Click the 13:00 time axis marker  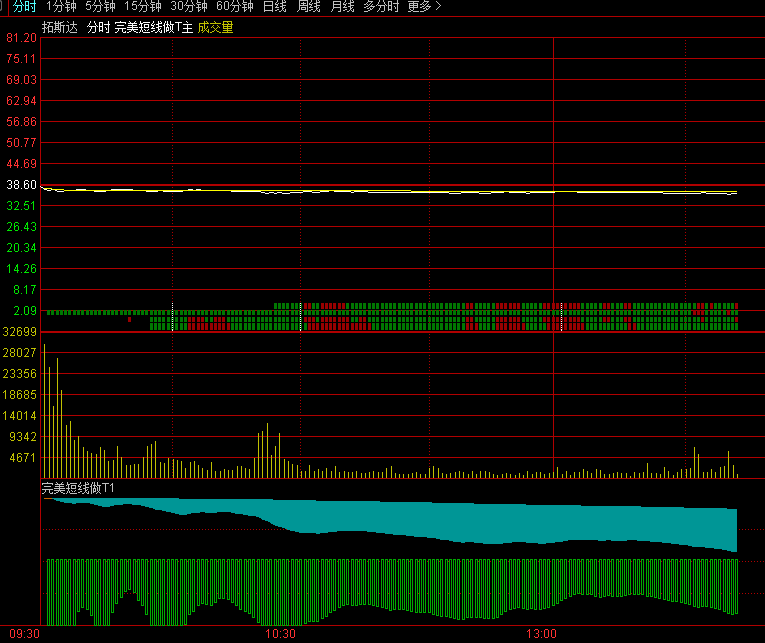[x=541, y=634]
